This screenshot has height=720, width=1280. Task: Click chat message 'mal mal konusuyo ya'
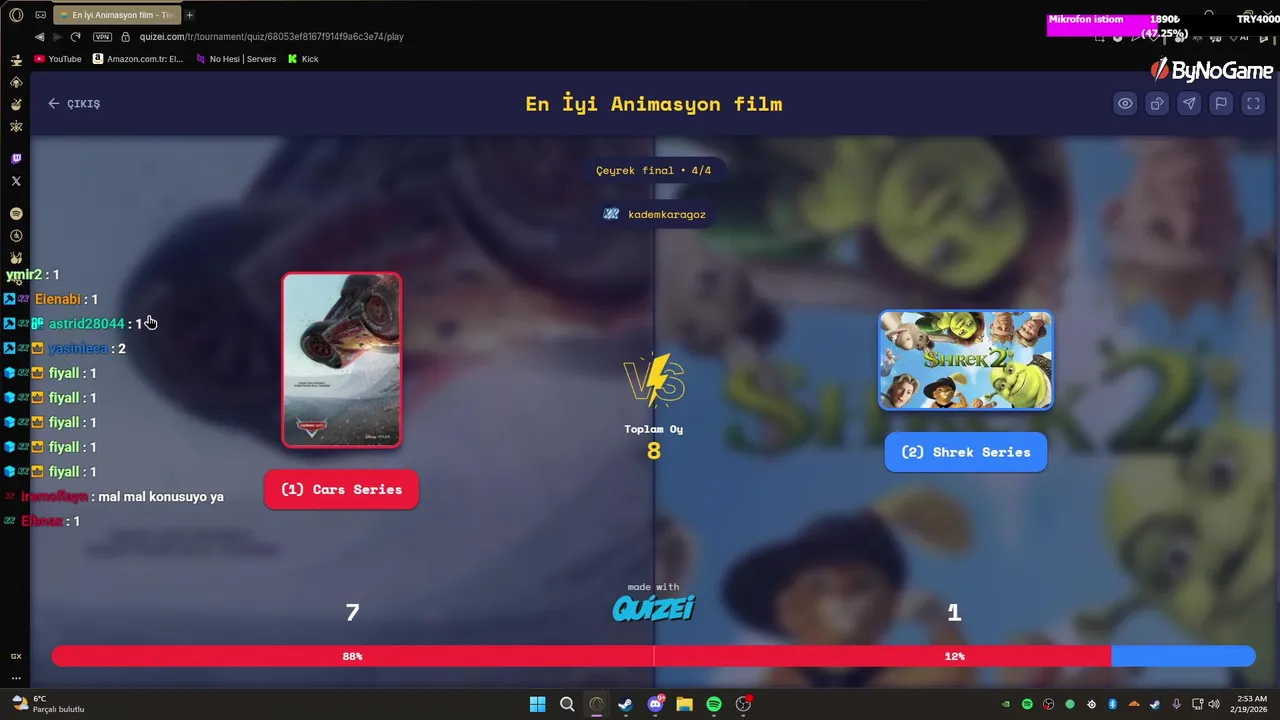pyautogui.click(x=161, y=497)
